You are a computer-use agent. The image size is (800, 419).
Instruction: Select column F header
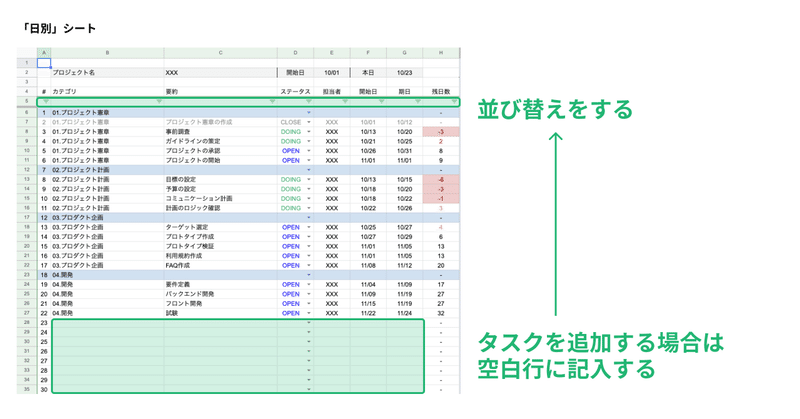pos(368,53)
